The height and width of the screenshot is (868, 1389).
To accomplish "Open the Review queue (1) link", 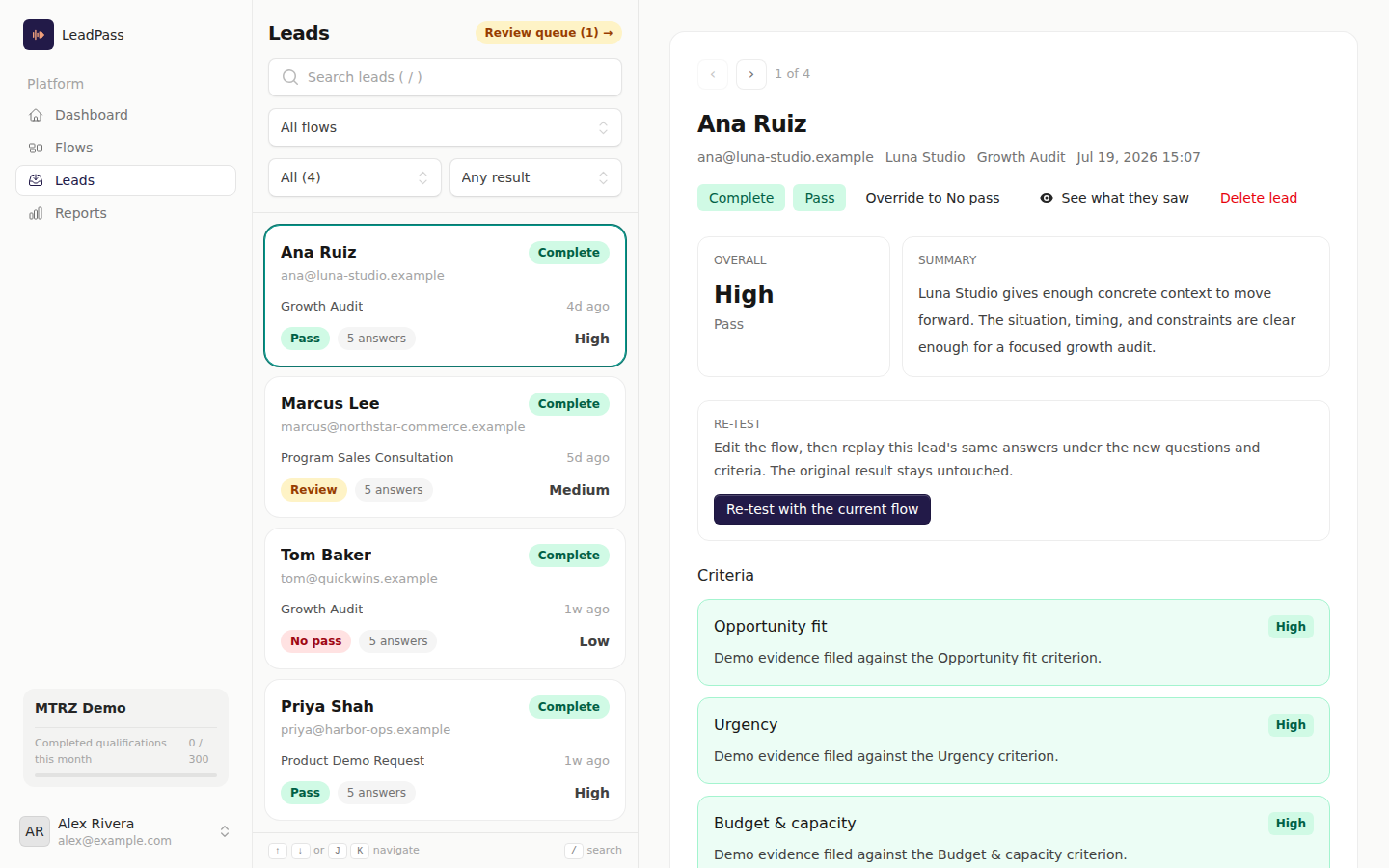I will pos(549,33).
